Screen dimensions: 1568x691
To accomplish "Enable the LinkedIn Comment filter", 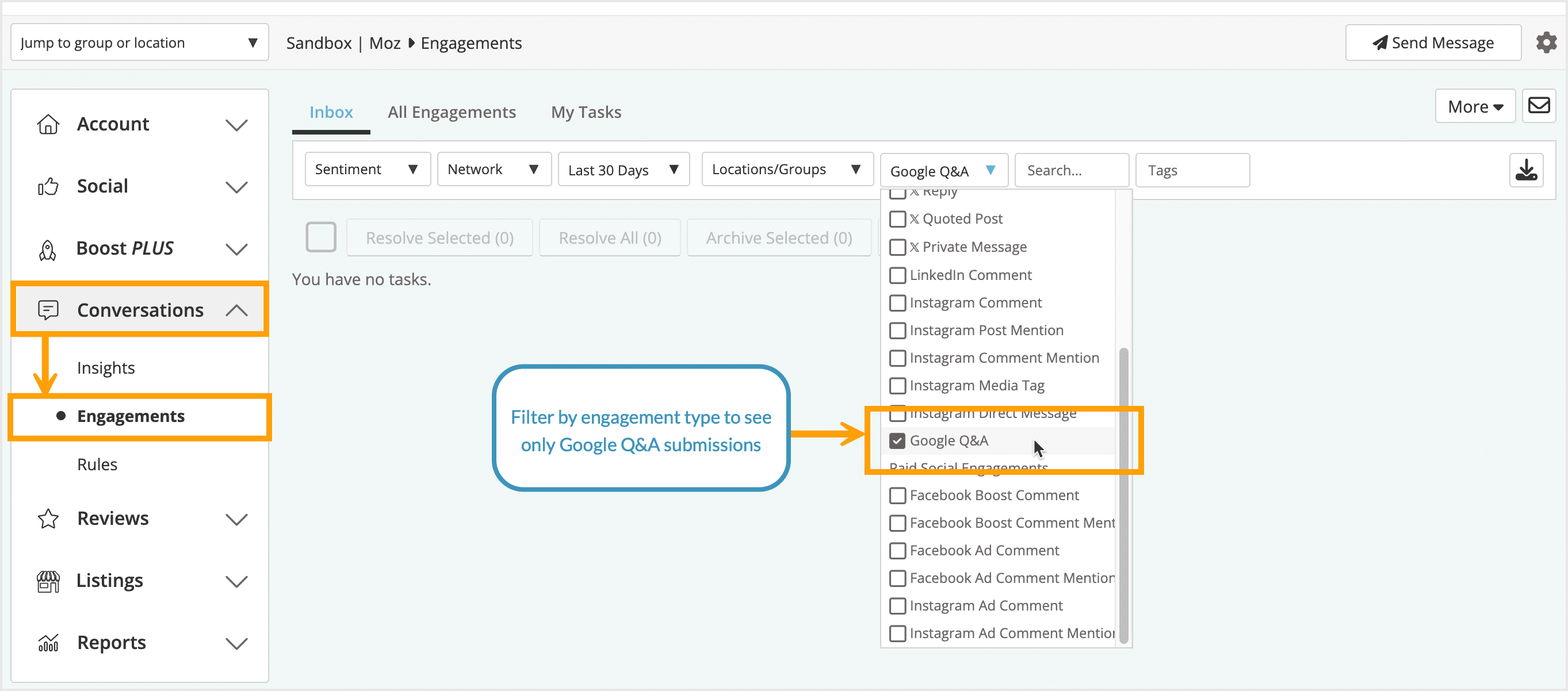I will [x=897, y=275].
